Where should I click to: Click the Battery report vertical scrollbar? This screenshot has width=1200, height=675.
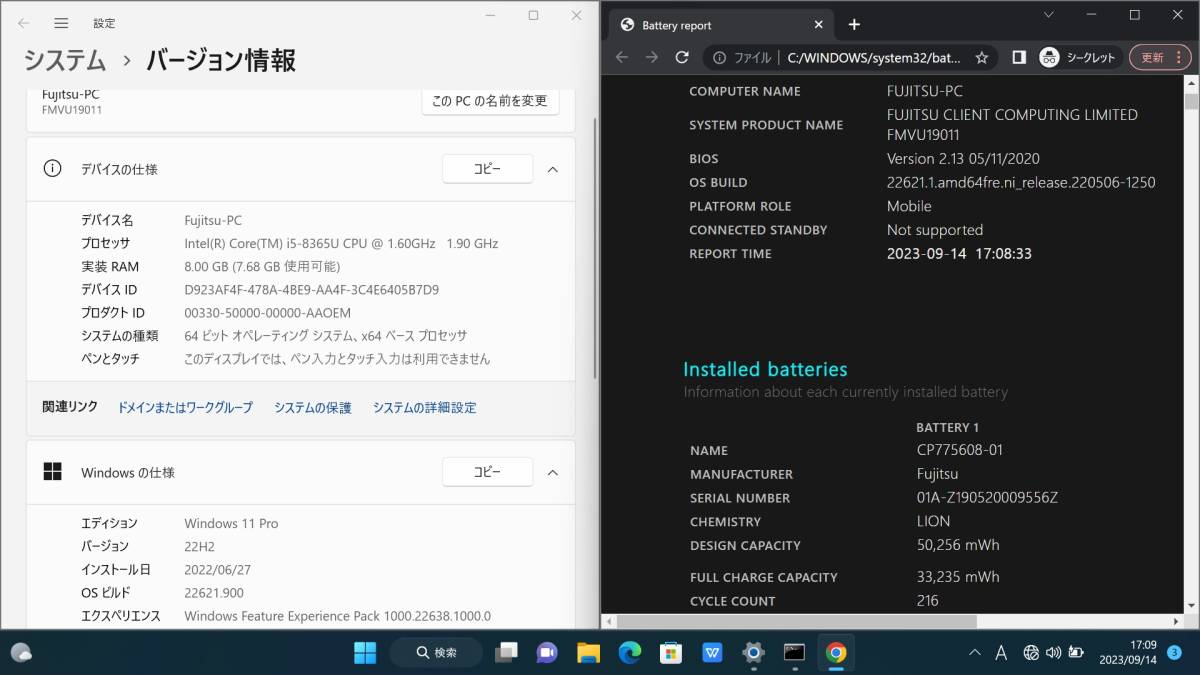pyautogui.click(x=1191, y=102)
